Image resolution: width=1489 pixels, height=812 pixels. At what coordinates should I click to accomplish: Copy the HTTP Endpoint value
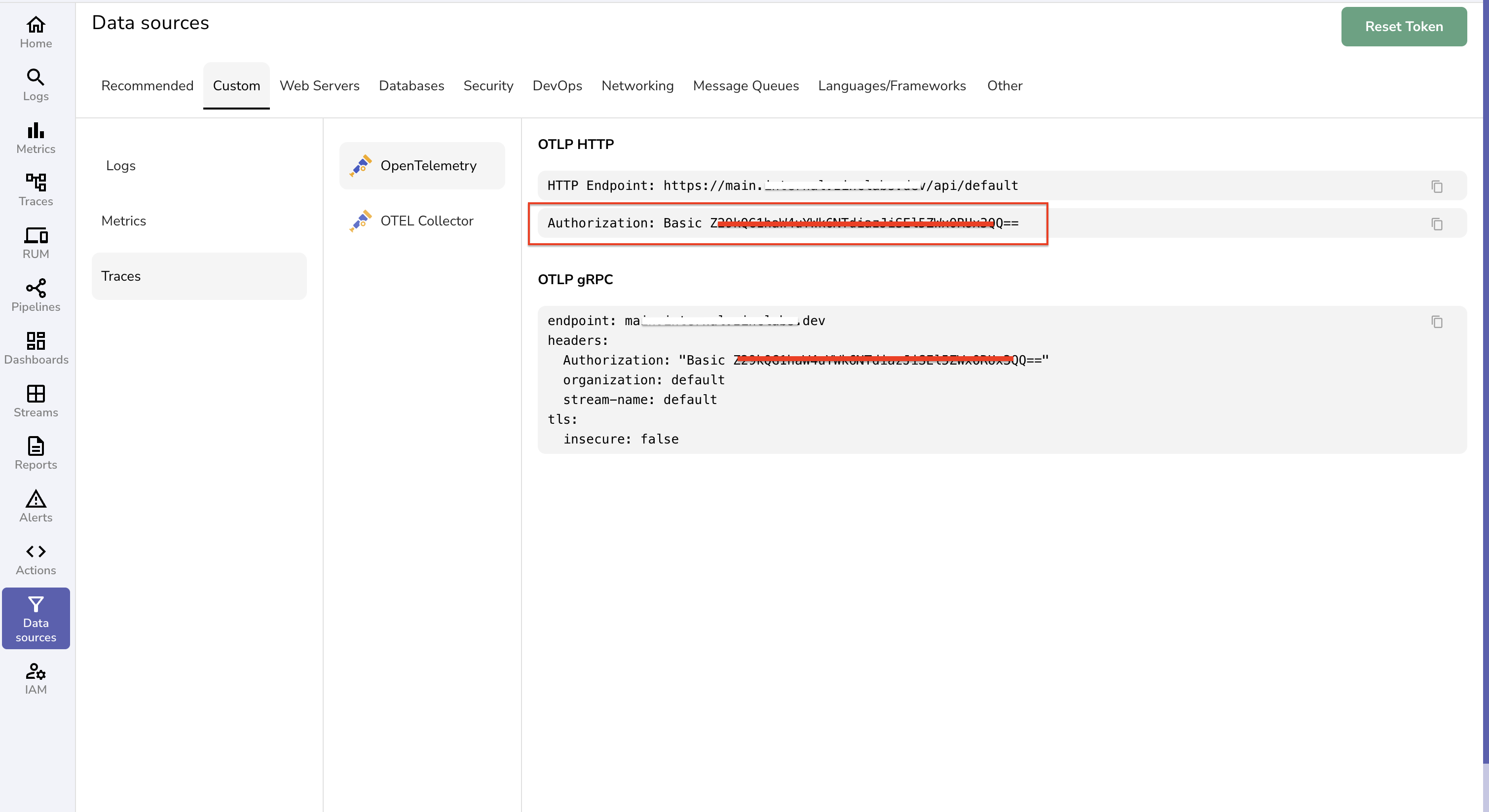point(1438,186)
